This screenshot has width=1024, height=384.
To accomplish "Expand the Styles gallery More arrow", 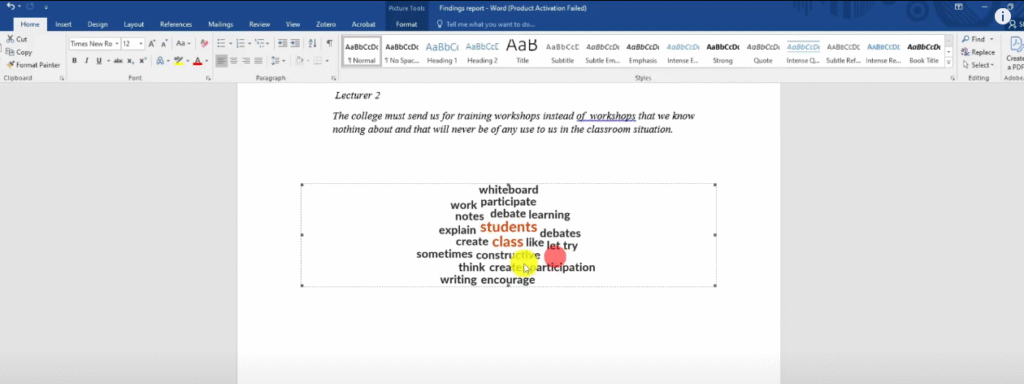I will (948, 63).
